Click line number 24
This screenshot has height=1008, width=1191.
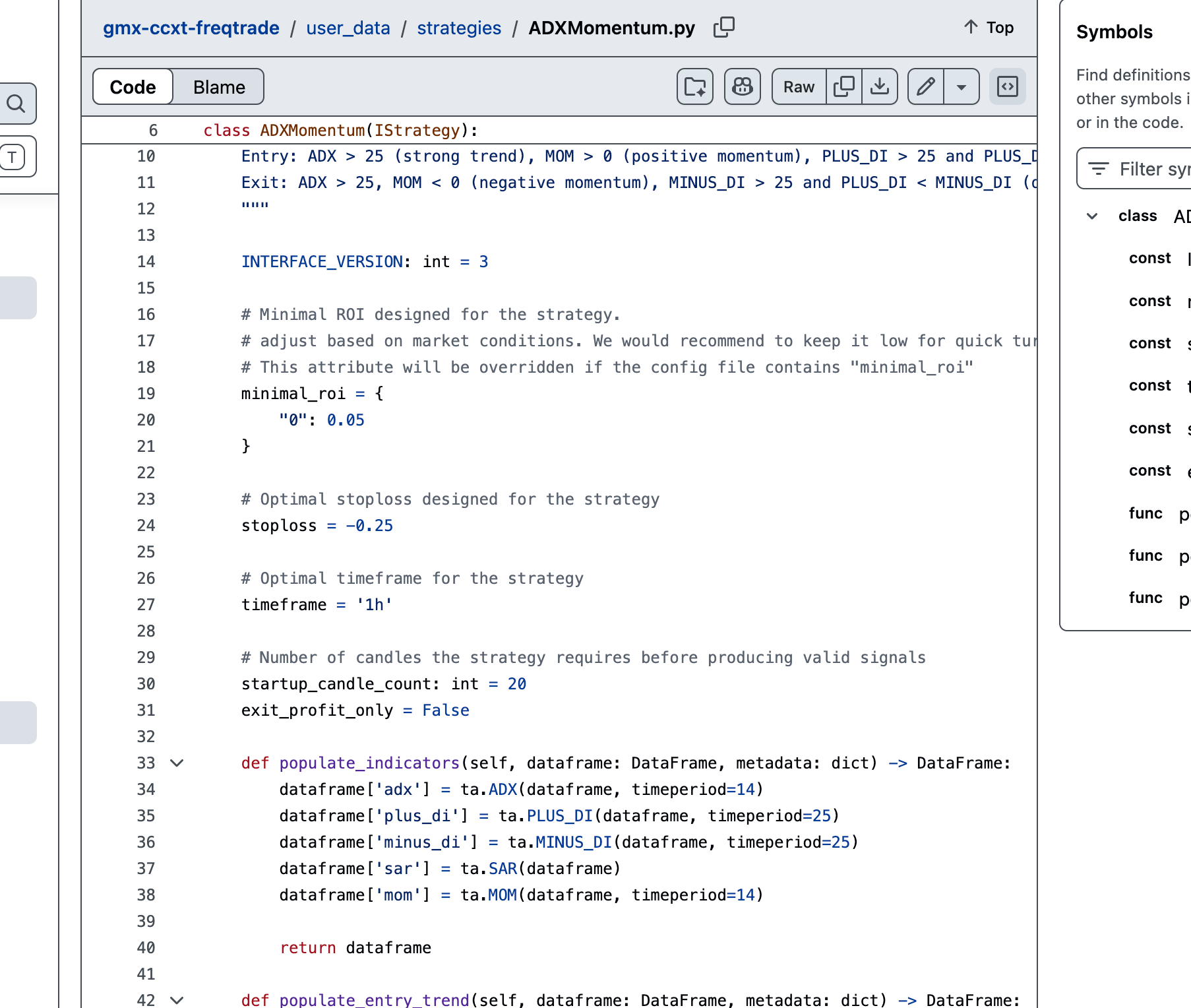click(146, 526)
